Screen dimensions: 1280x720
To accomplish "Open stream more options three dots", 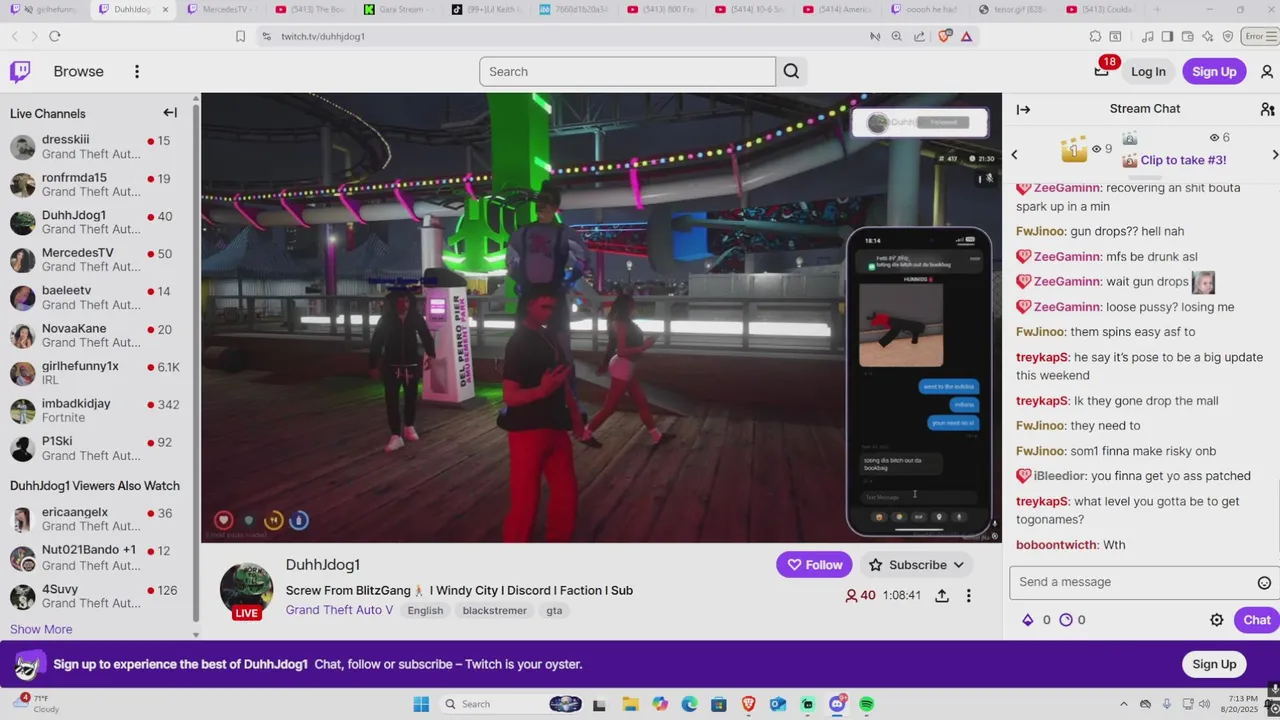I will 968,595.
